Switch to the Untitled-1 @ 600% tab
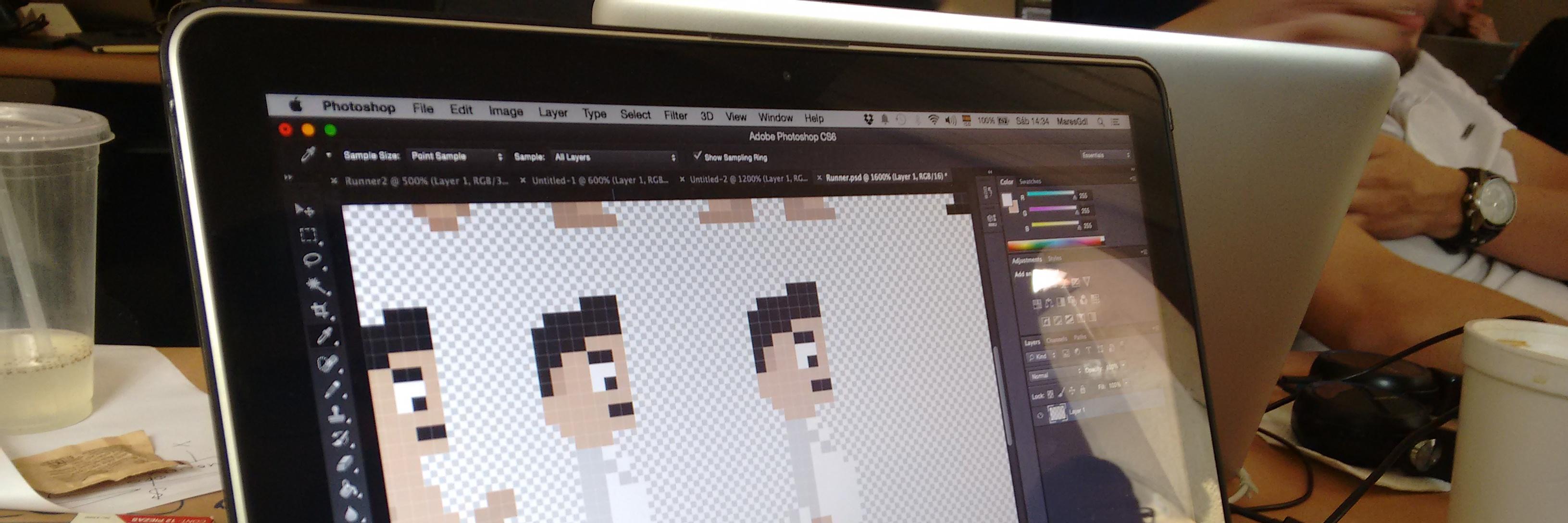This screenshot has height=523, width=1568. pyautogui.click(x=600, y=180)
